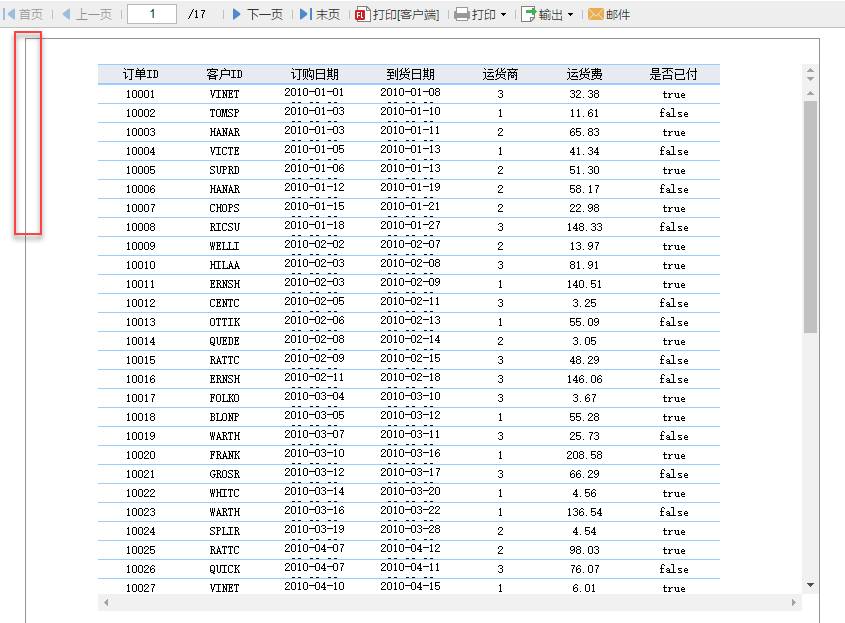Viewport: 845px width, 623px height.
Task: Select customer cell WHITC
Action: [x=224, y=493]
